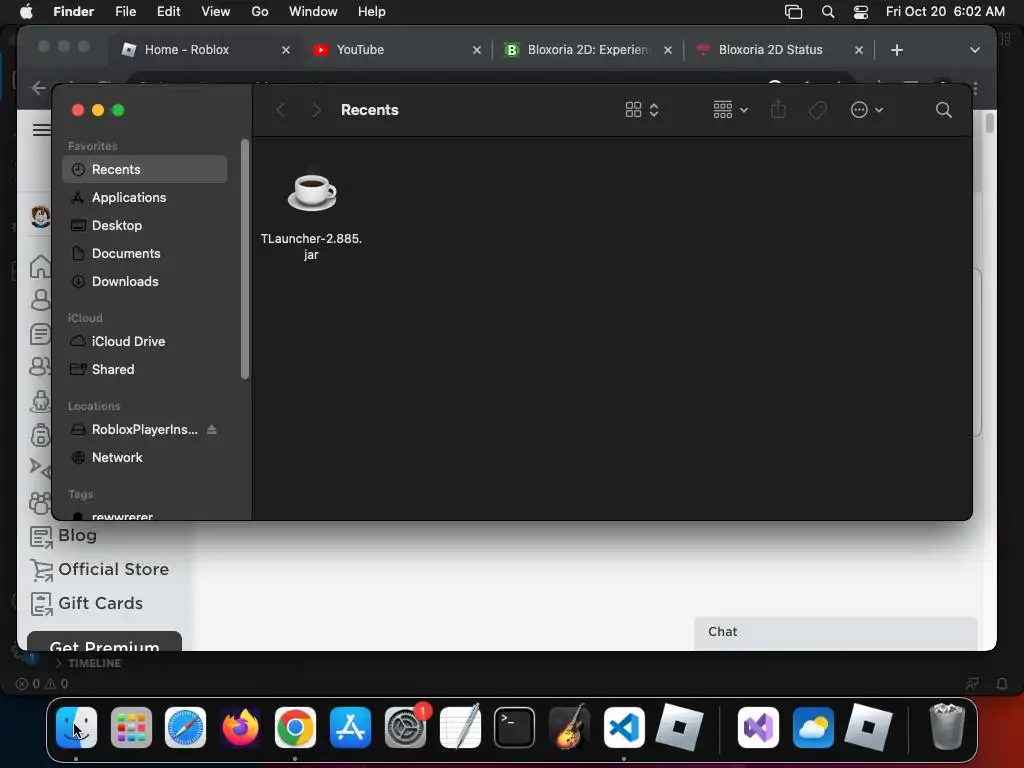
Task: Open the Finder action (ellipsis) menu
Action: click(x=867, y=110)
